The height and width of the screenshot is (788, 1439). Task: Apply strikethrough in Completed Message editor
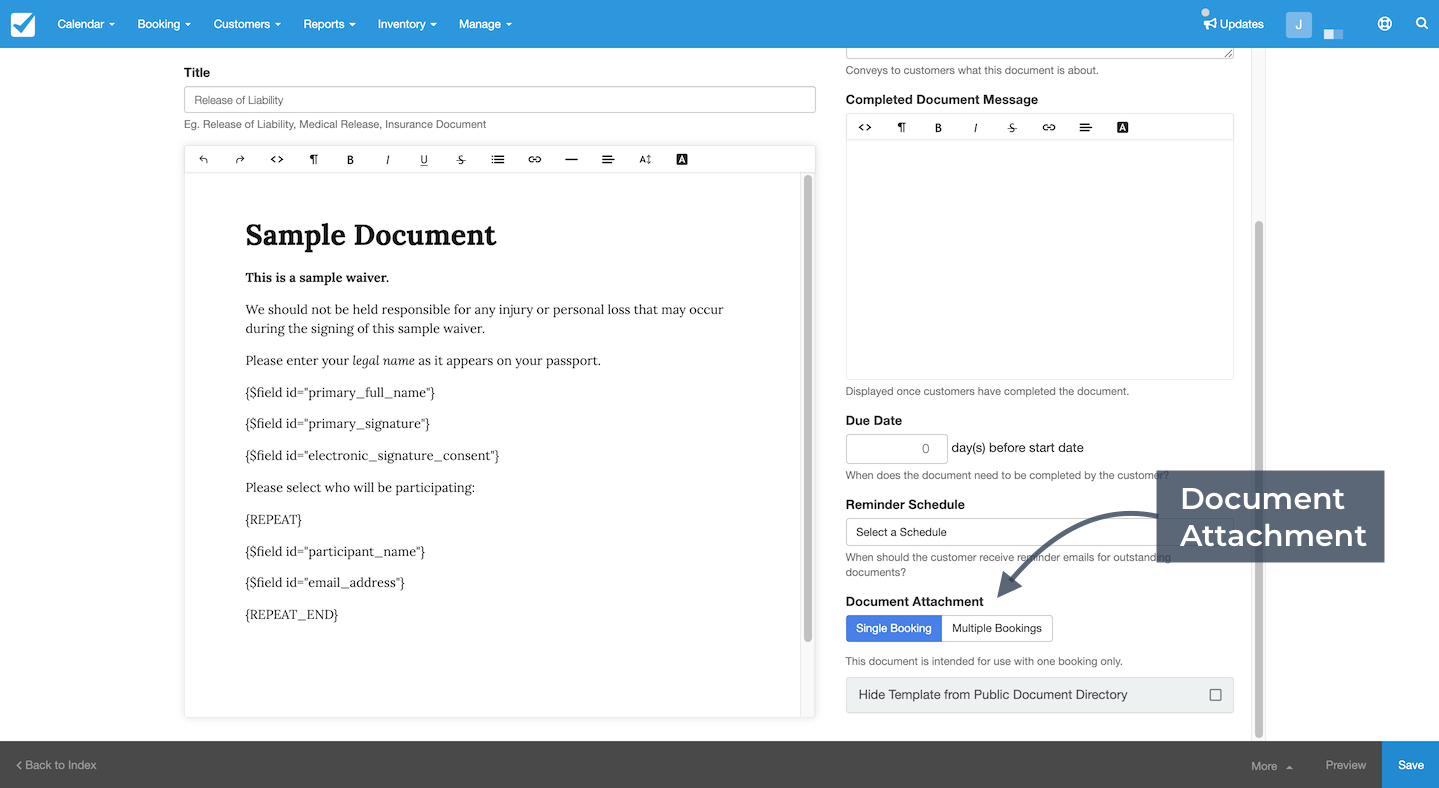[x=1012, y=128]
